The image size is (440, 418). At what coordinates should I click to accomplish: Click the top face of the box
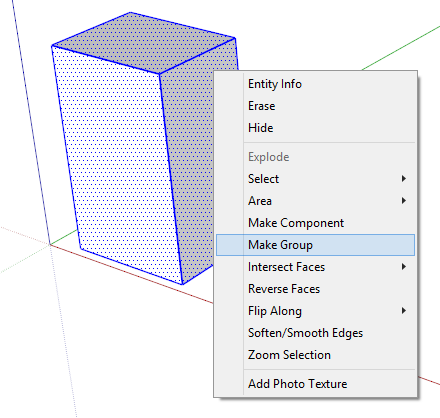pyautogui.click(x=143, y=43)
